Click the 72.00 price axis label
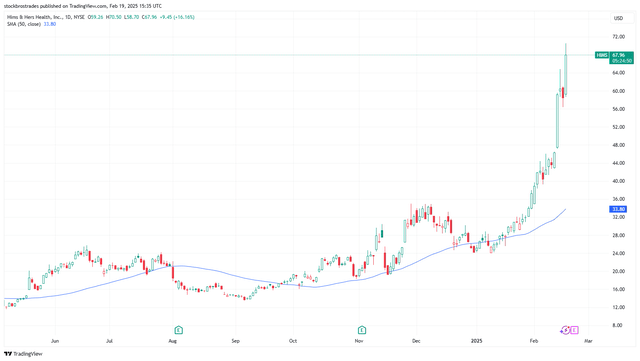The width and height of the screenshot is (640, 361). coord(619,37)
